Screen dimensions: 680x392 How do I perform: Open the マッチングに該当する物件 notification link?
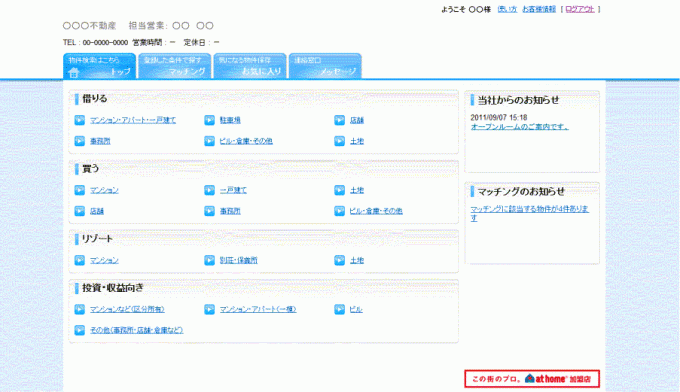point(530,213)
